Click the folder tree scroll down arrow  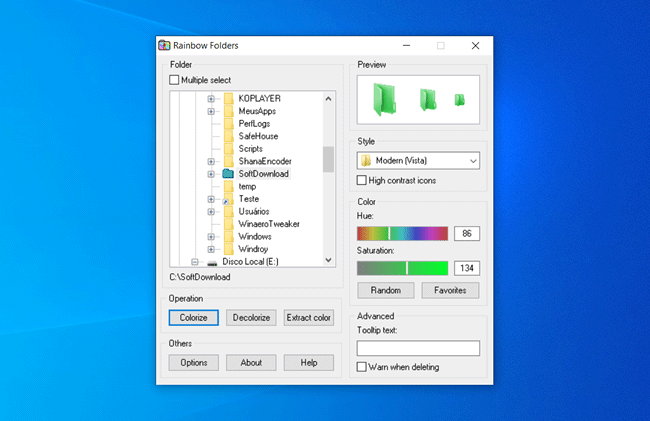pyautogui.click(x=328, y=260)
